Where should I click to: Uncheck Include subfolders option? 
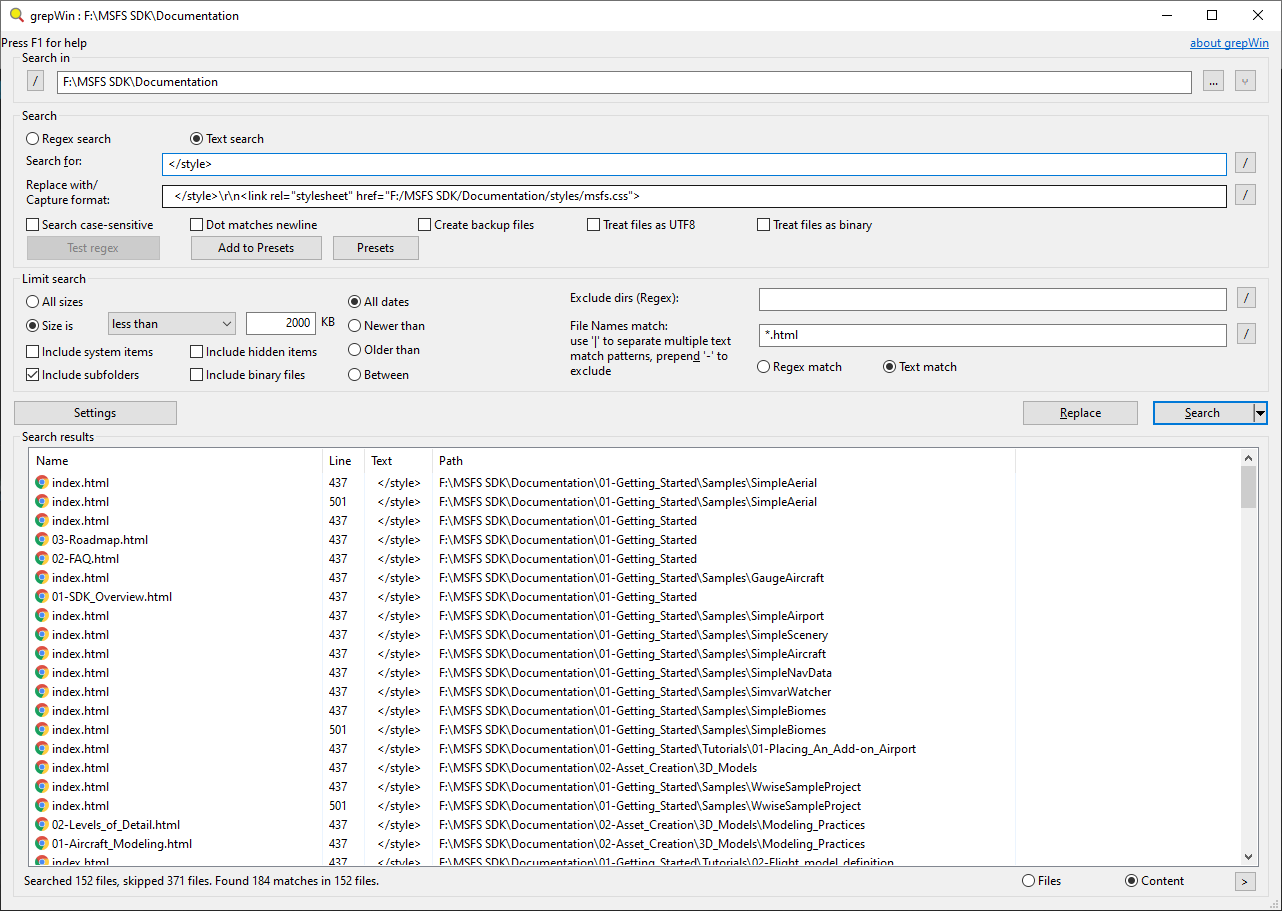click(x=33, y=375)
